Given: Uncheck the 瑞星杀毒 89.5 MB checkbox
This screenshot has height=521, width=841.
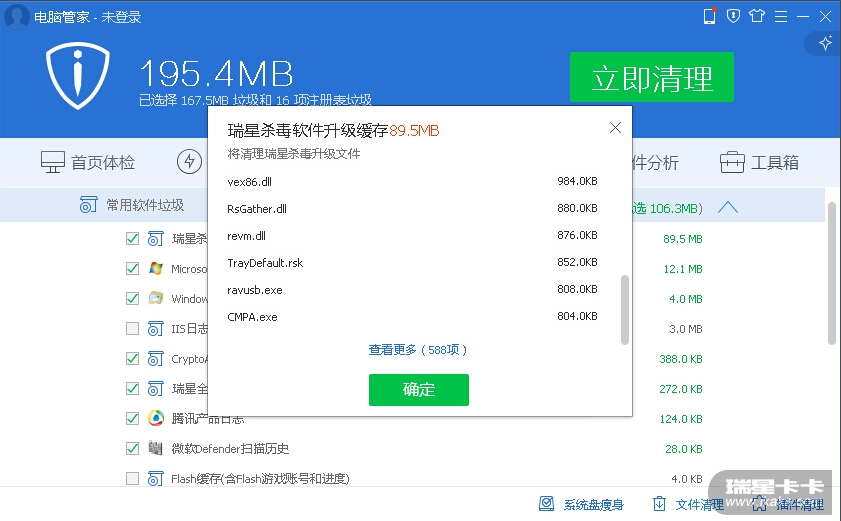Looking at the screenshot, I should (132, 238).
